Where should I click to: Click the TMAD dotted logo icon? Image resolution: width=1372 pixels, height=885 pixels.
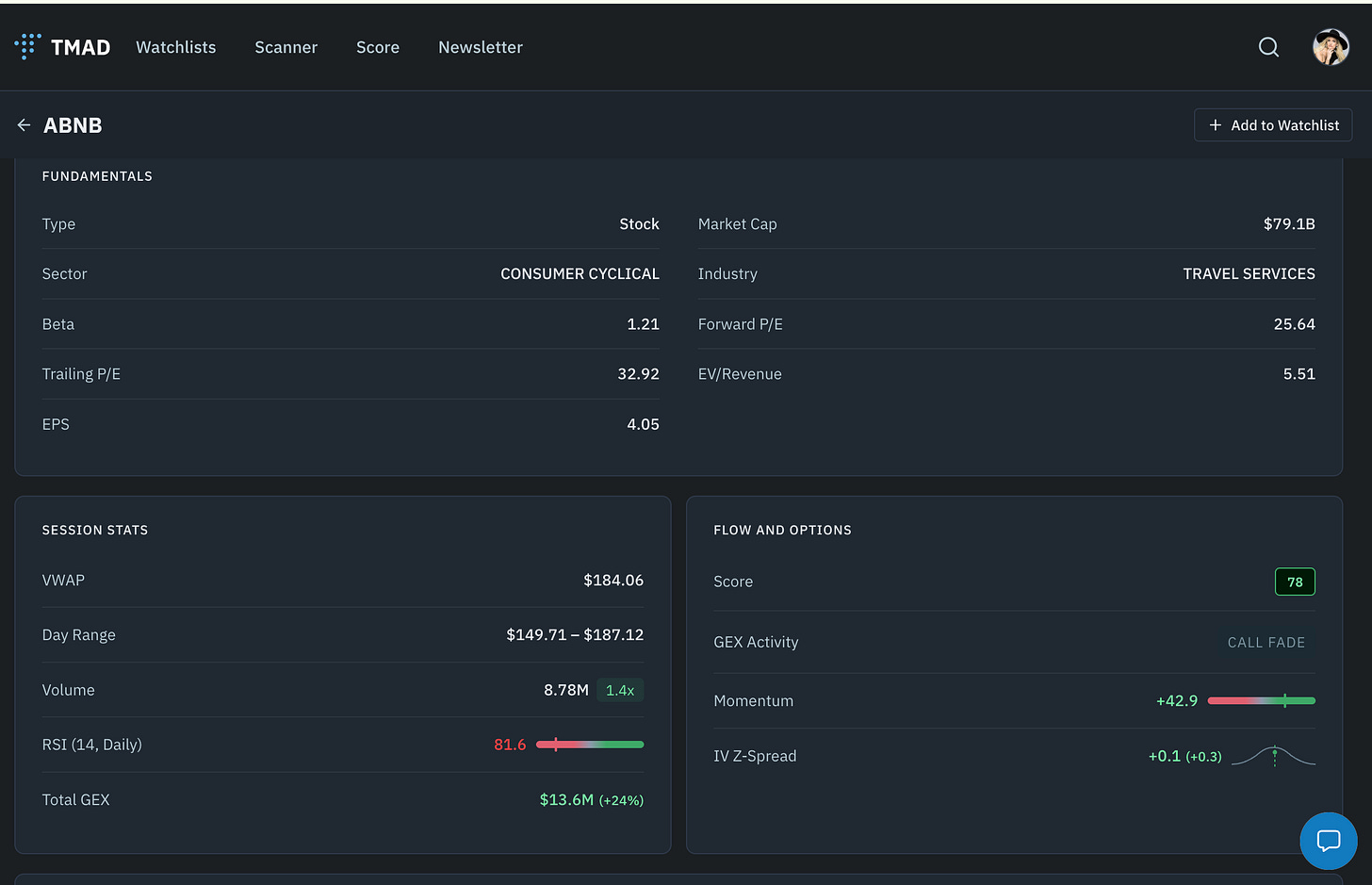tap(27, 46)
